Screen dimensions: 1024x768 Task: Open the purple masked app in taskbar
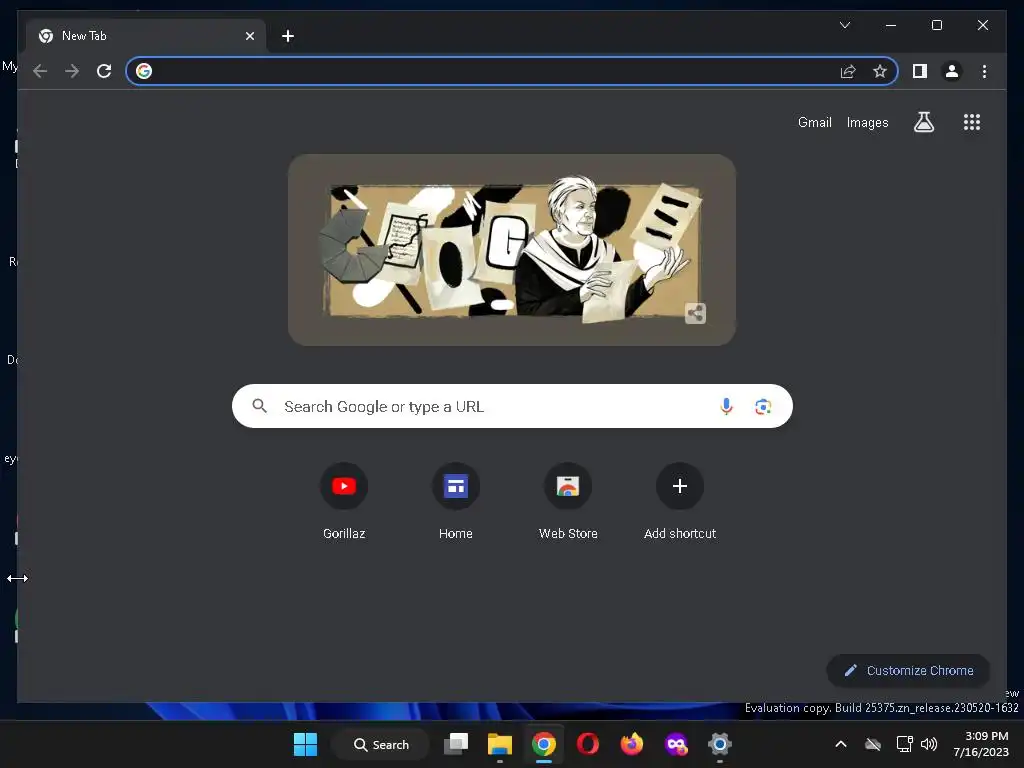pos(676,744)
